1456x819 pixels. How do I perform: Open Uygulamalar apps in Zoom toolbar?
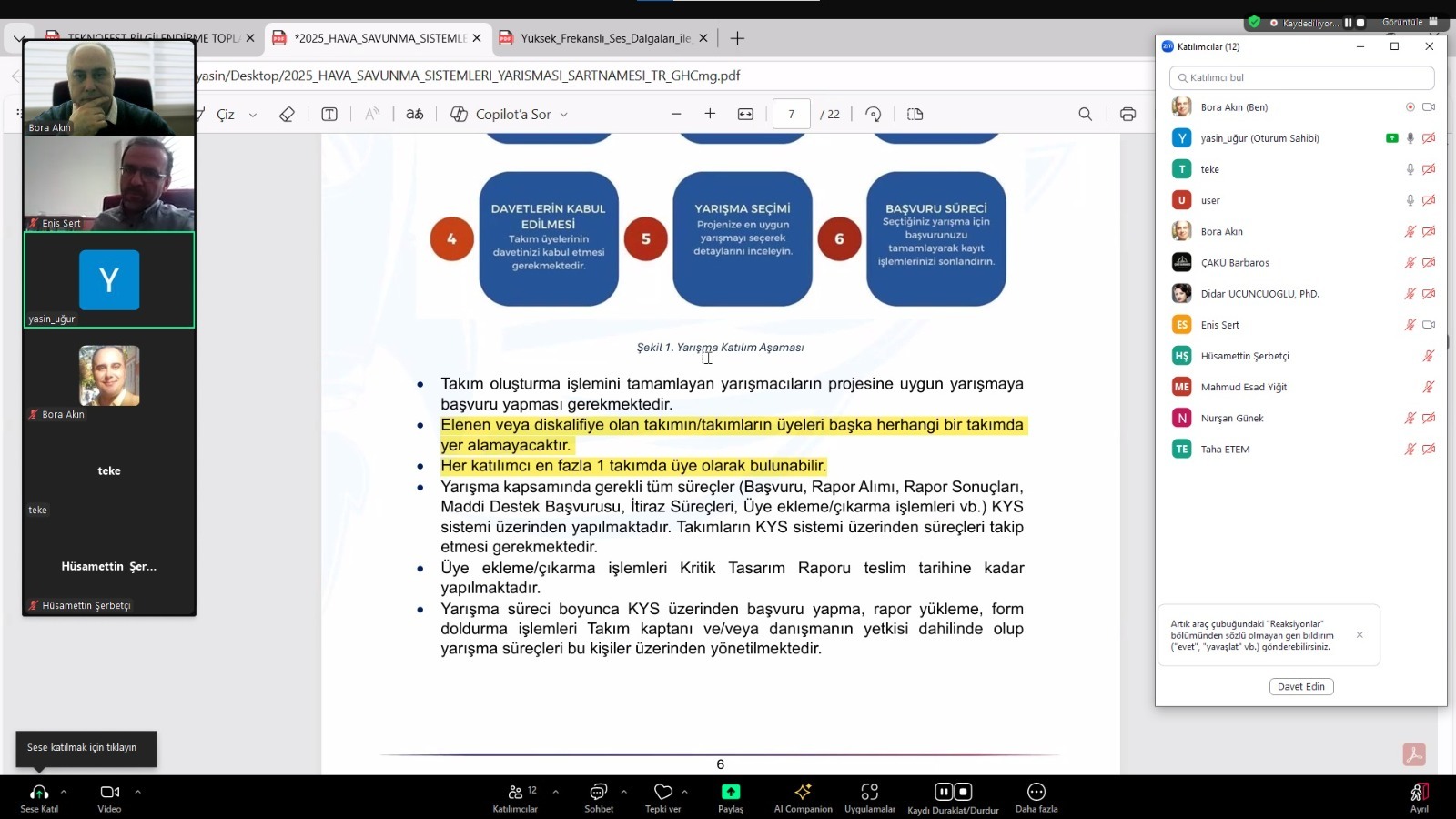[x=869, y=796]
